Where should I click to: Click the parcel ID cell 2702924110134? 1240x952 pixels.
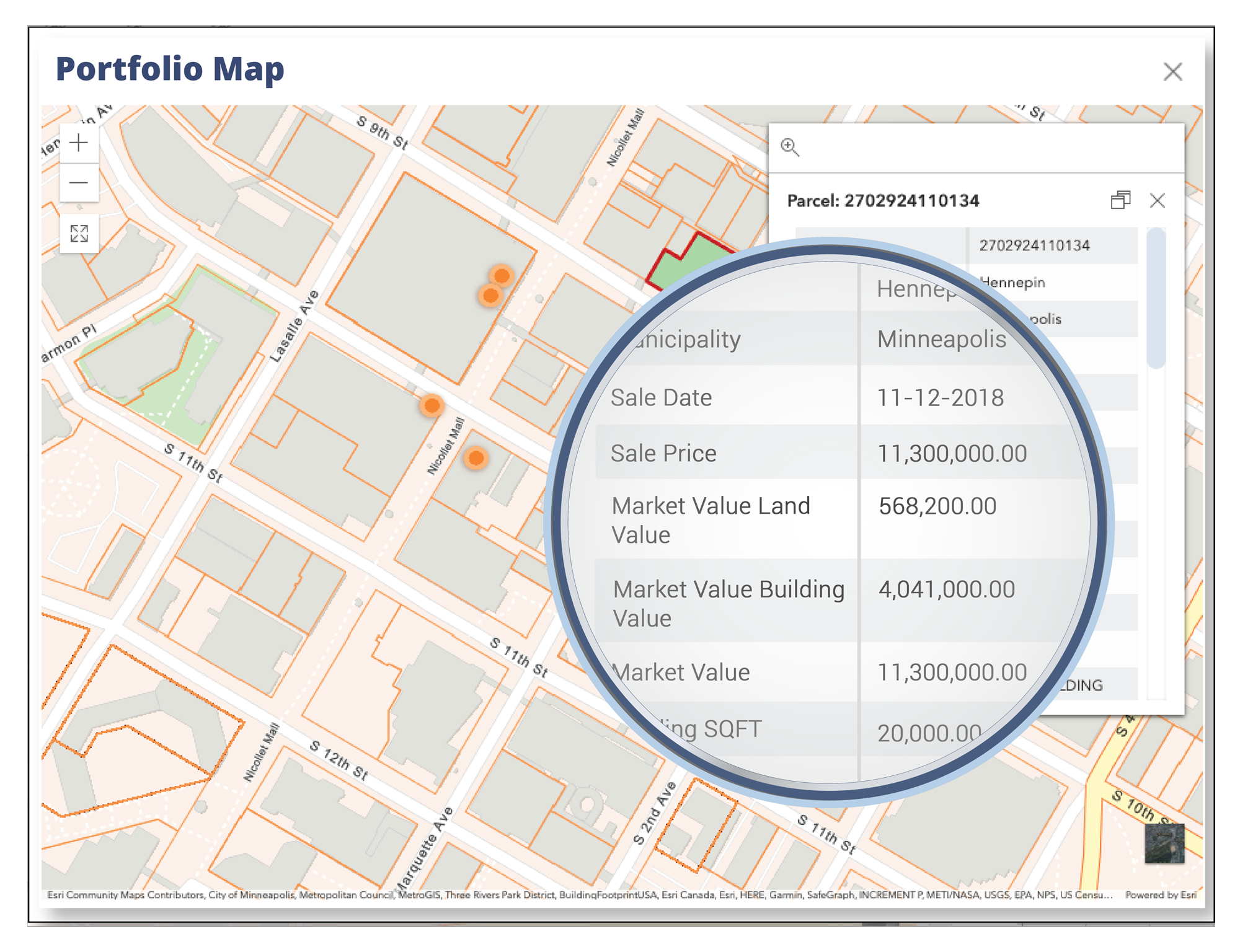1034,245
